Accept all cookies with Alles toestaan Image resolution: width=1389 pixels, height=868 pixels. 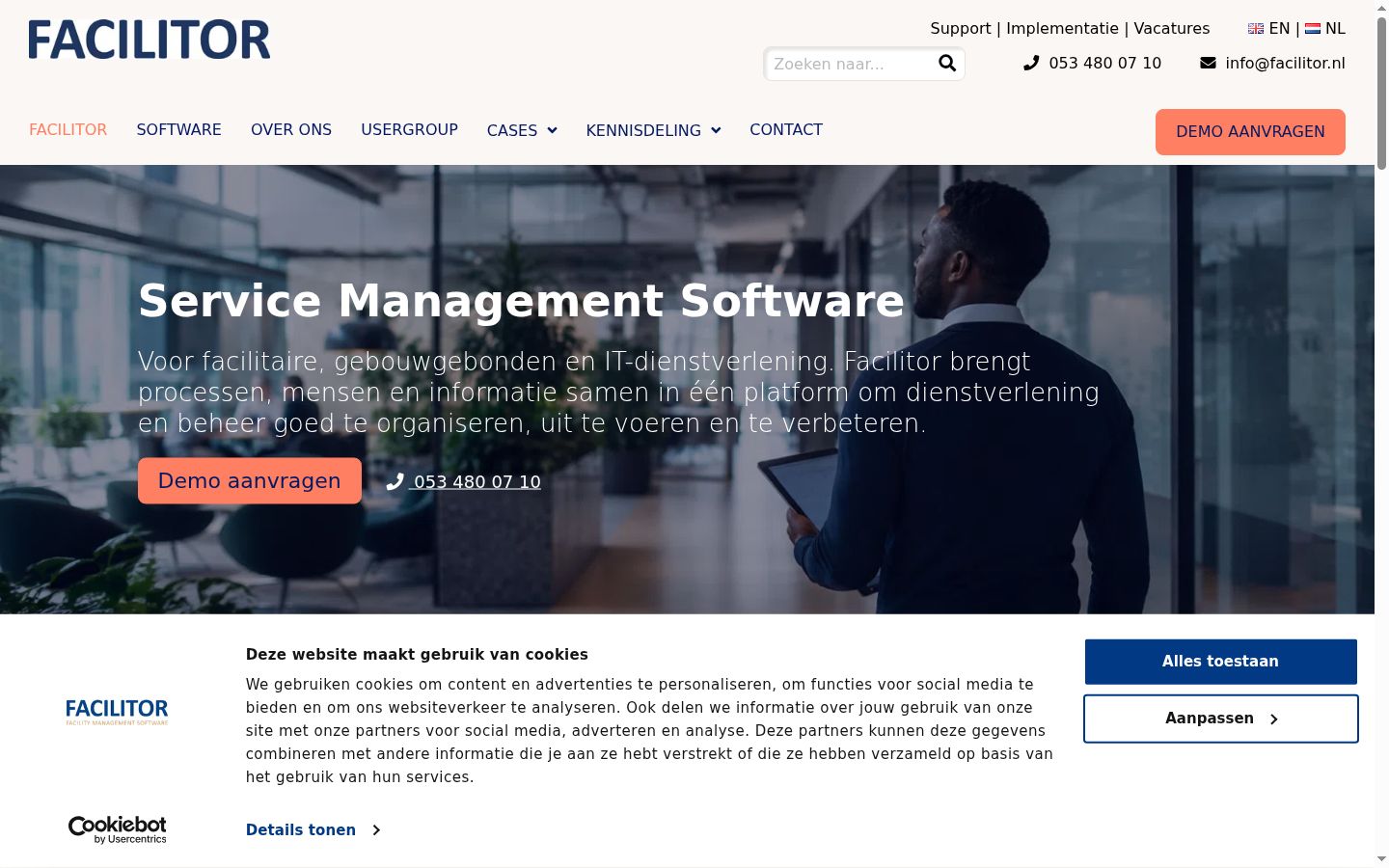1221,662
